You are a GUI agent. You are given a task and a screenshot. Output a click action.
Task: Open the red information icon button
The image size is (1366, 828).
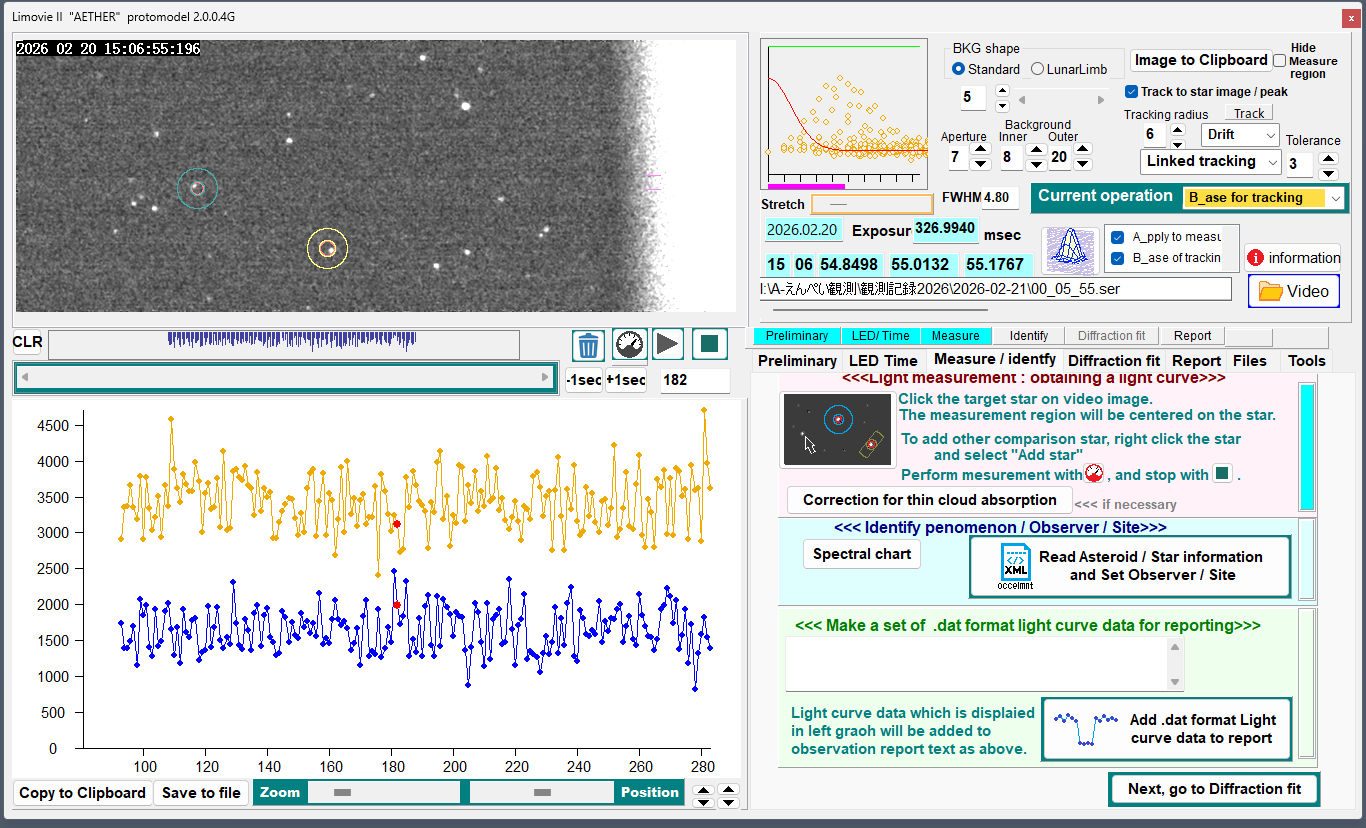pyautogui.click(x=1293, y=258)
